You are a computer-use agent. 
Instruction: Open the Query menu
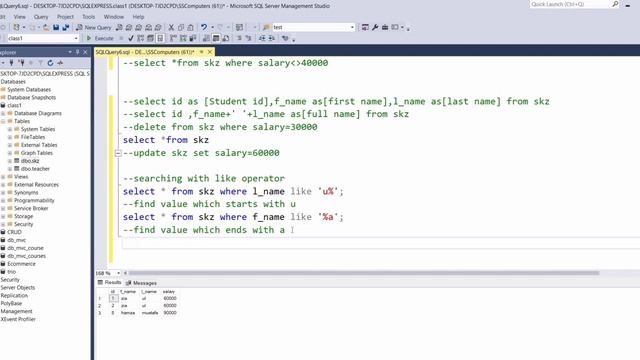coord(41,17)
